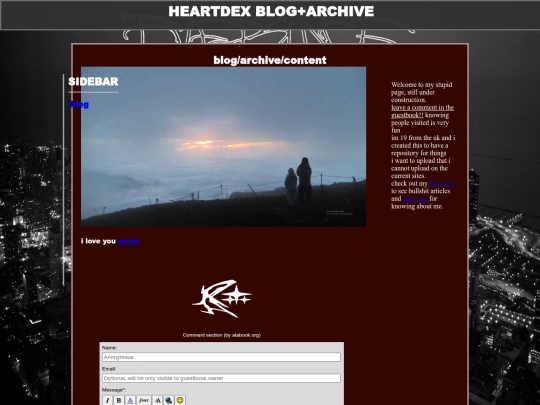Click the Bold formatting icon
Screen dimensions: 540x405
[x=119, y=400]
